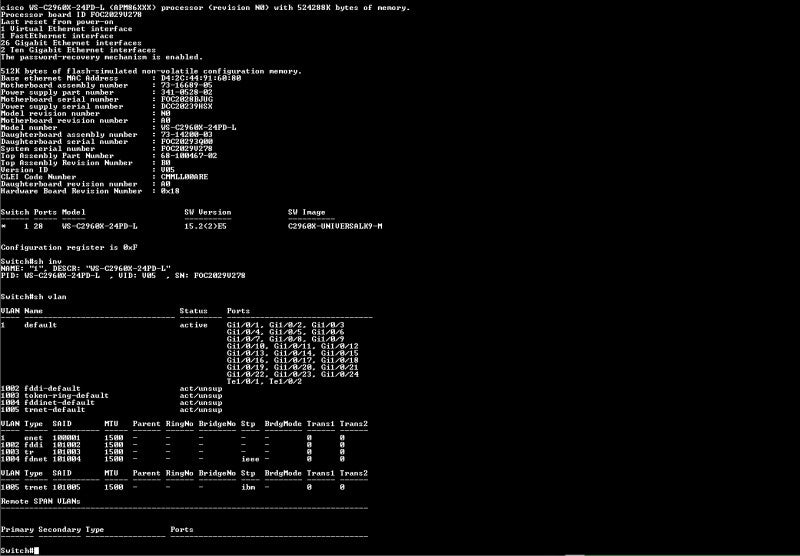Click the "Secondary" column header
800x556 pixels.
[x=59, y=529]
